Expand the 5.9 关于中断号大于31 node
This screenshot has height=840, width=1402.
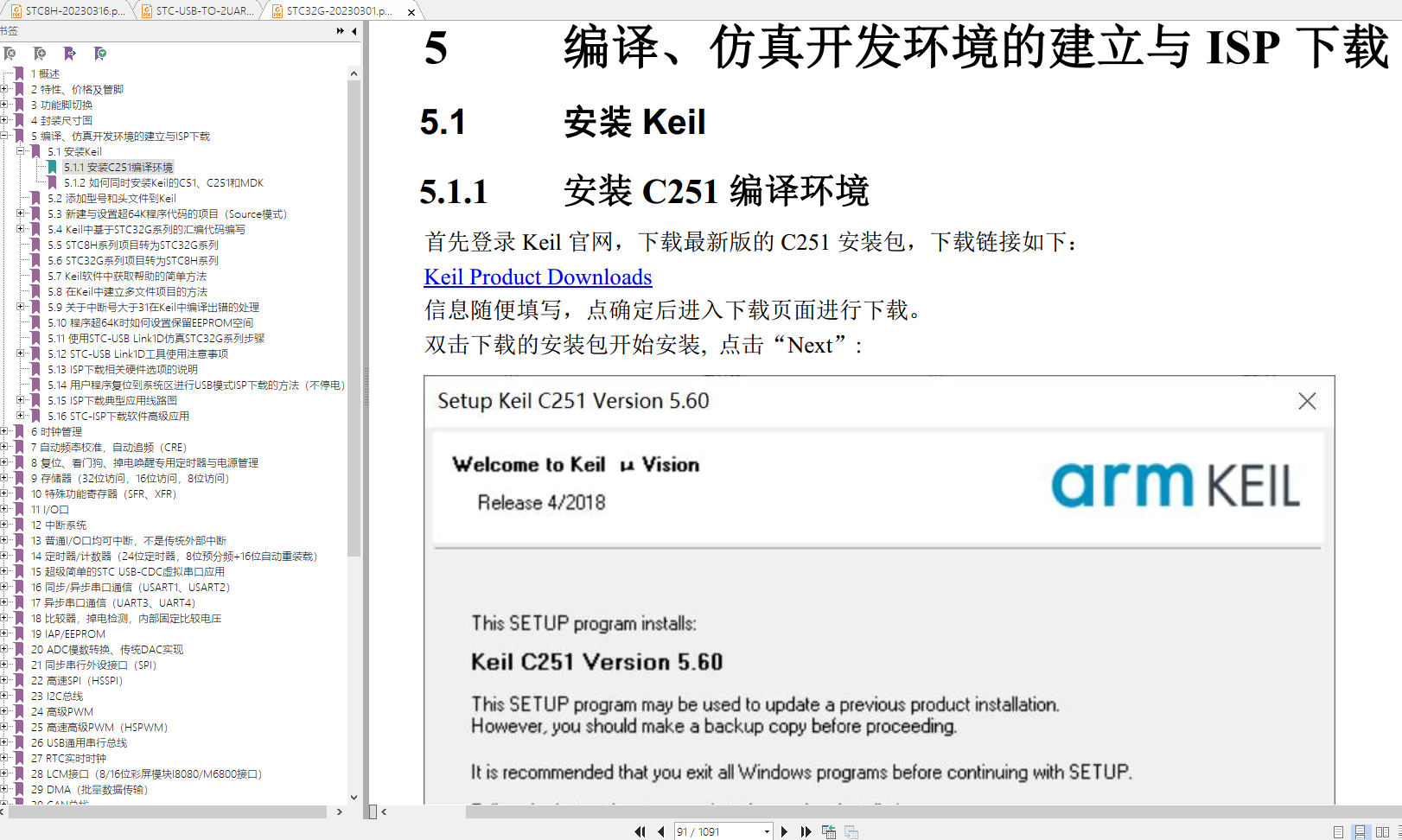(x=21, y=307)
